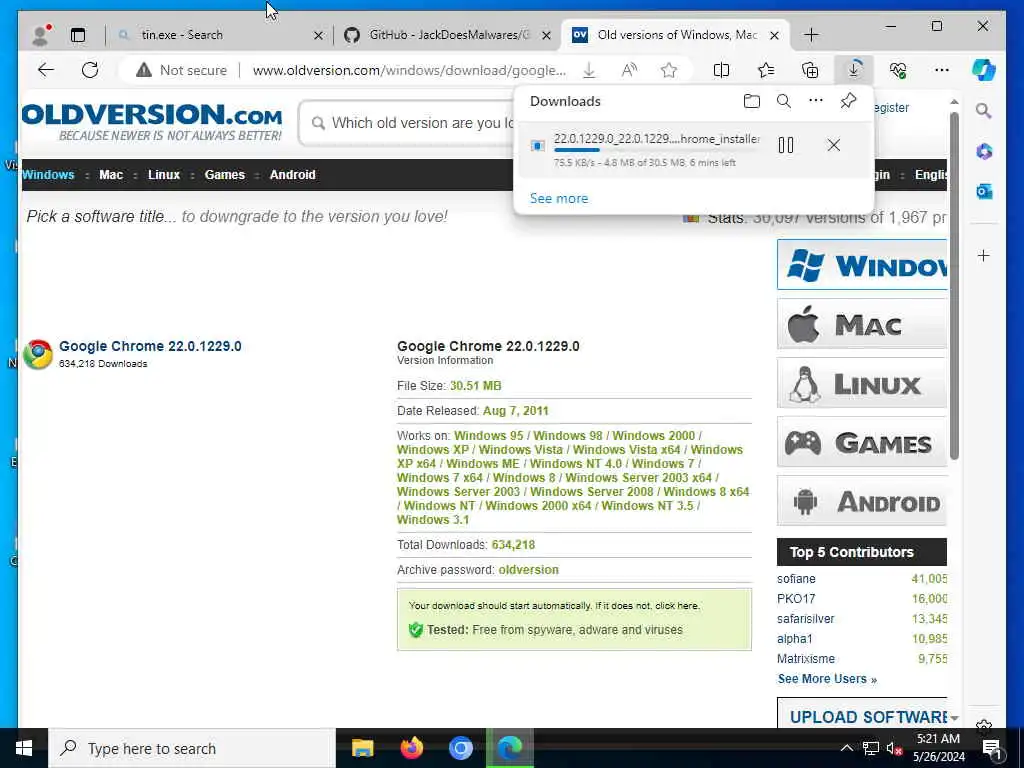Open the tab actions menu icon
This screenshot has width=1024, height=768.
[x=78, y=35]
